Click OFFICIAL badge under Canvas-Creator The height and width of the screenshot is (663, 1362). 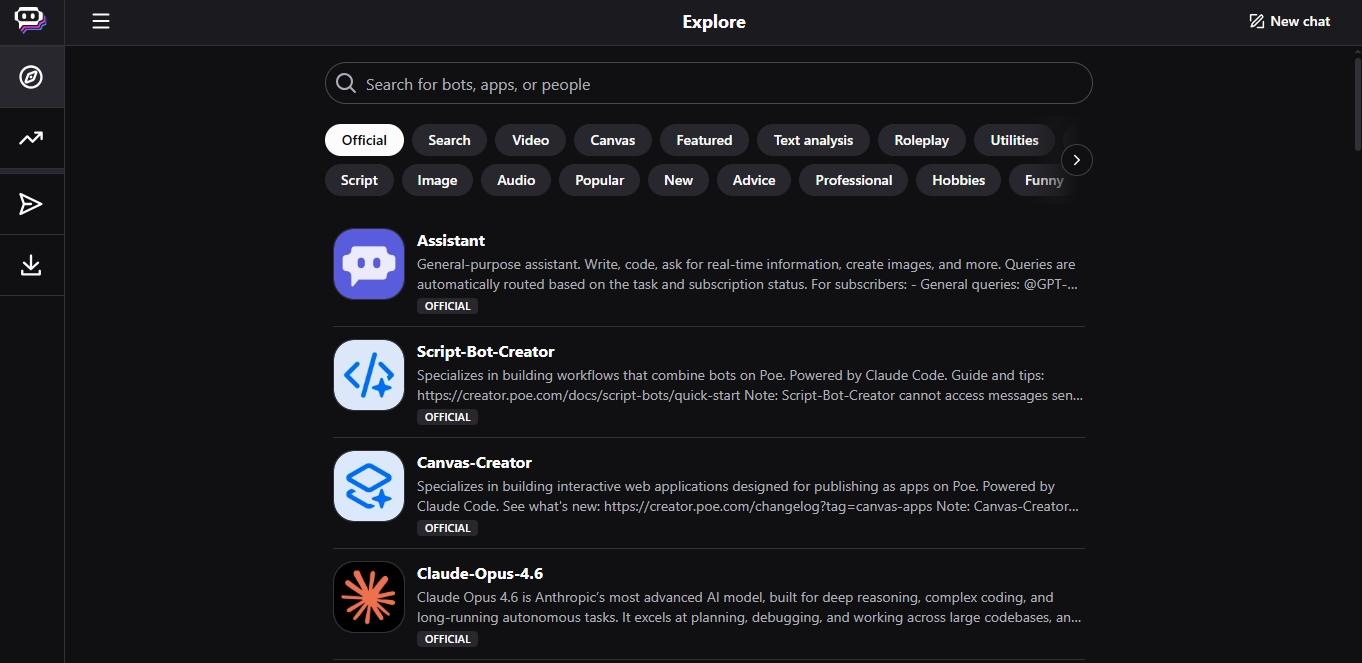447,528
